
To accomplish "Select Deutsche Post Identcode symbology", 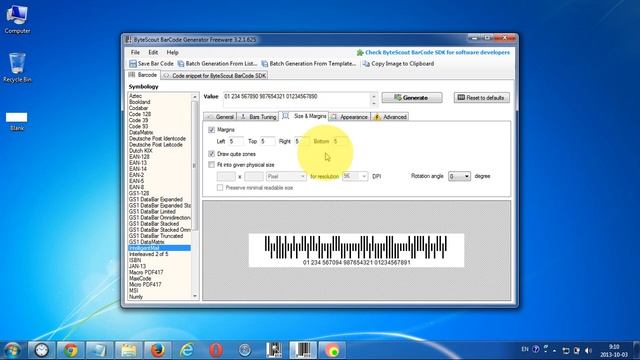I will 159,139.
